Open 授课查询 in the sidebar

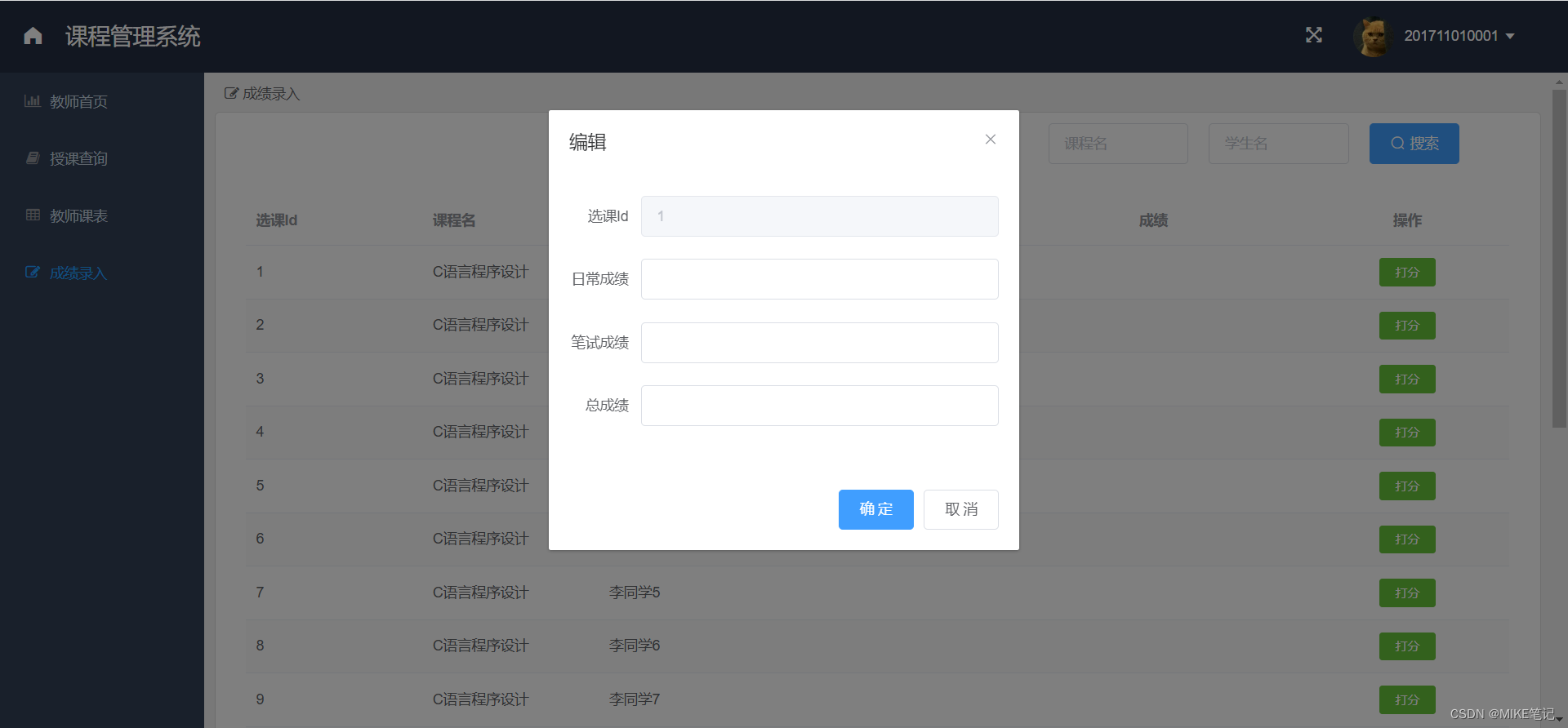[x=78, y=159]
